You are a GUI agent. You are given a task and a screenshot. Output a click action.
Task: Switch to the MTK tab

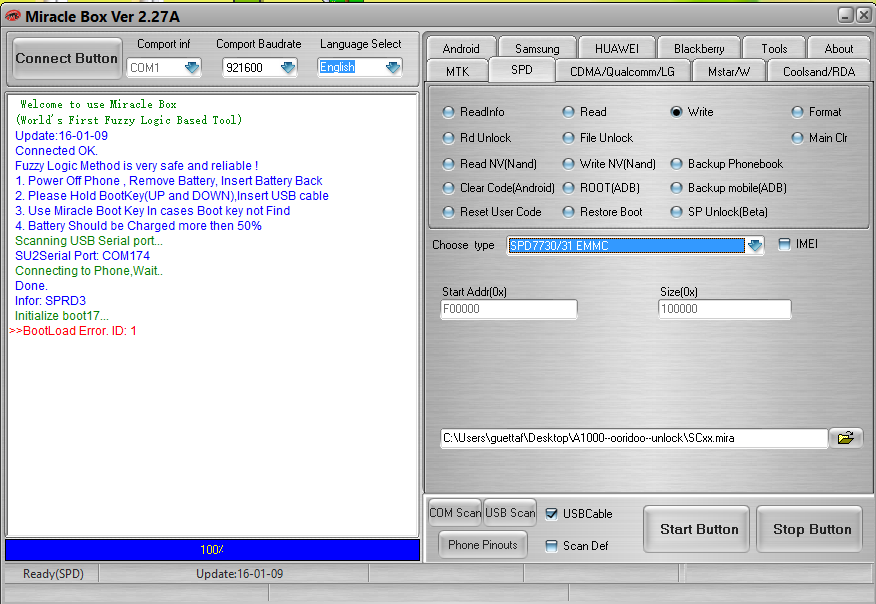[x=458, y=72]
